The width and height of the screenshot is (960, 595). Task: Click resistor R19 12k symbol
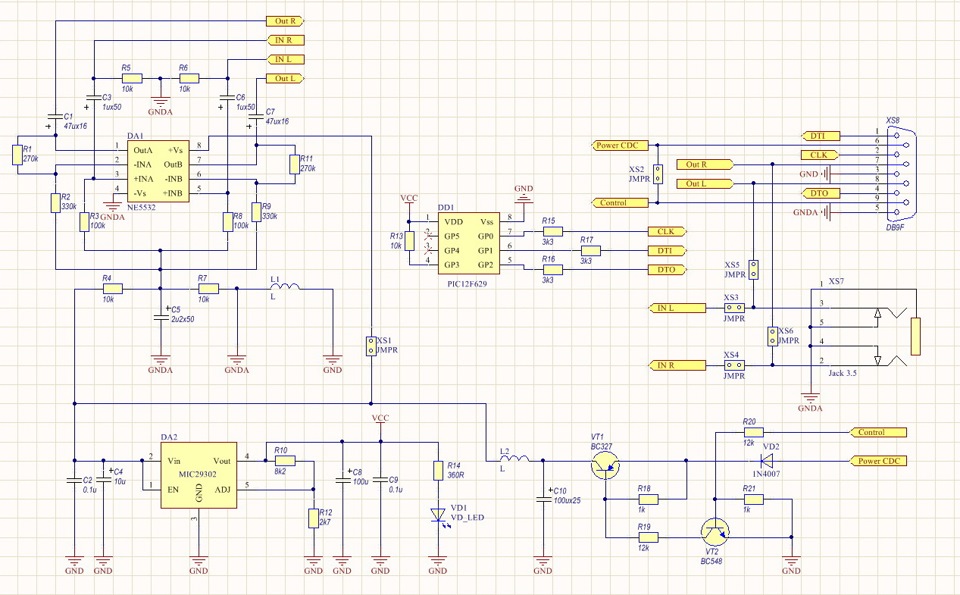point(648,537)
